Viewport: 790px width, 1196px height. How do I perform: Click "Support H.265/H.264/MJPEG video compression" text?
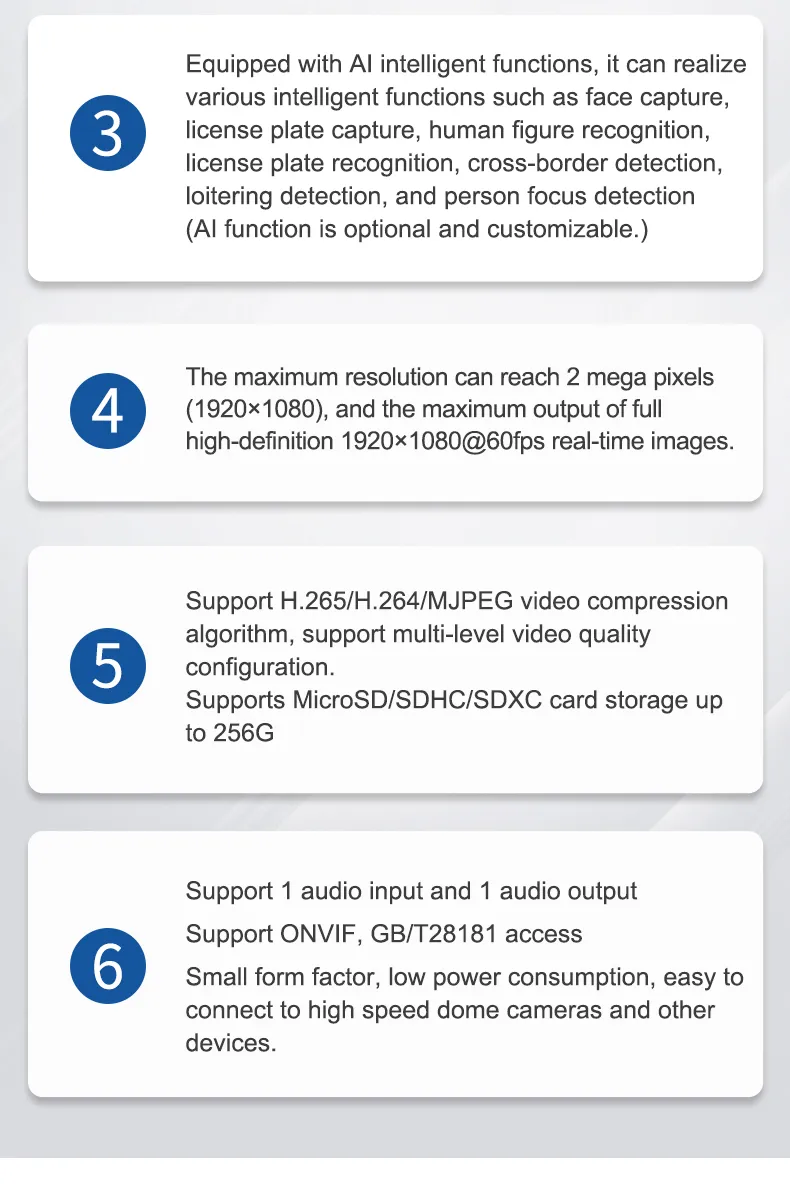point(457,601)
